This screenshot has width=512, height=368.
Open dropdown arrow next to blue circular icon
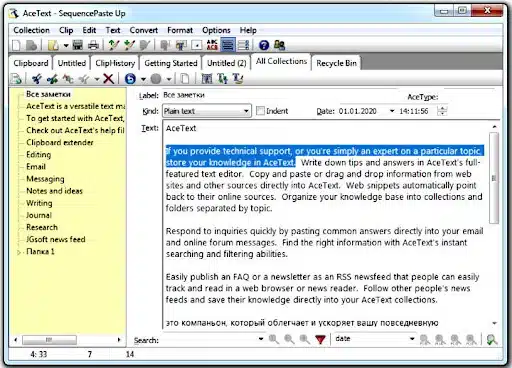(x=143, y=79)
